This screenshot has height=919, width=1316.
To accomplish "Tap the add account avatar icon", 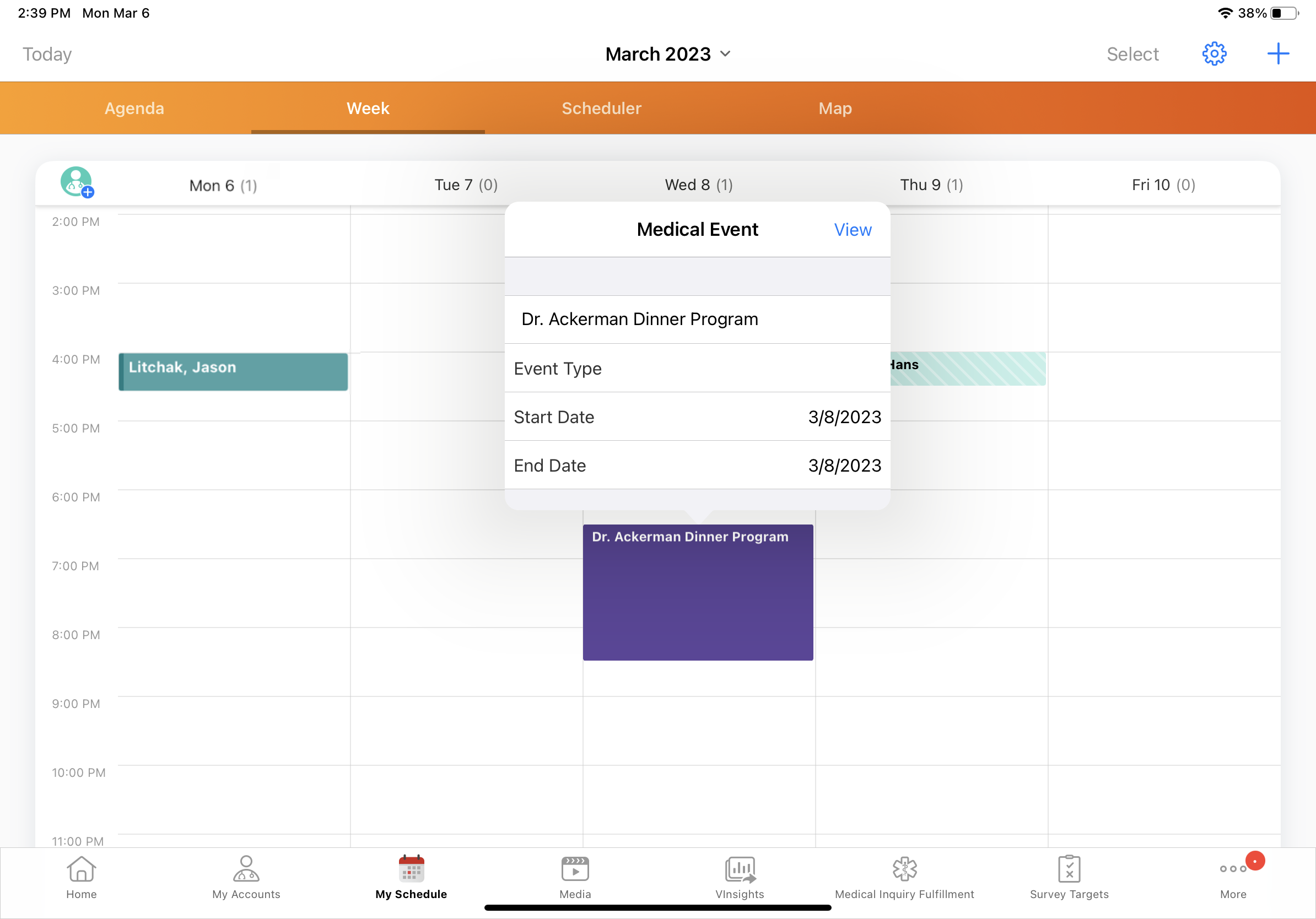I will 77,182.
